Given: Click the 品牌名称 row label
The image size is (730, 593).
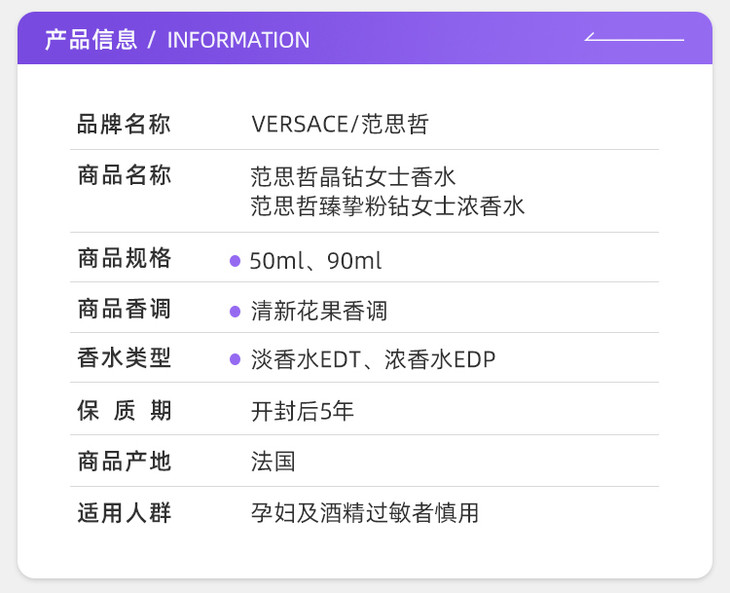Looking at the screenshot, I should coord(124,125).
